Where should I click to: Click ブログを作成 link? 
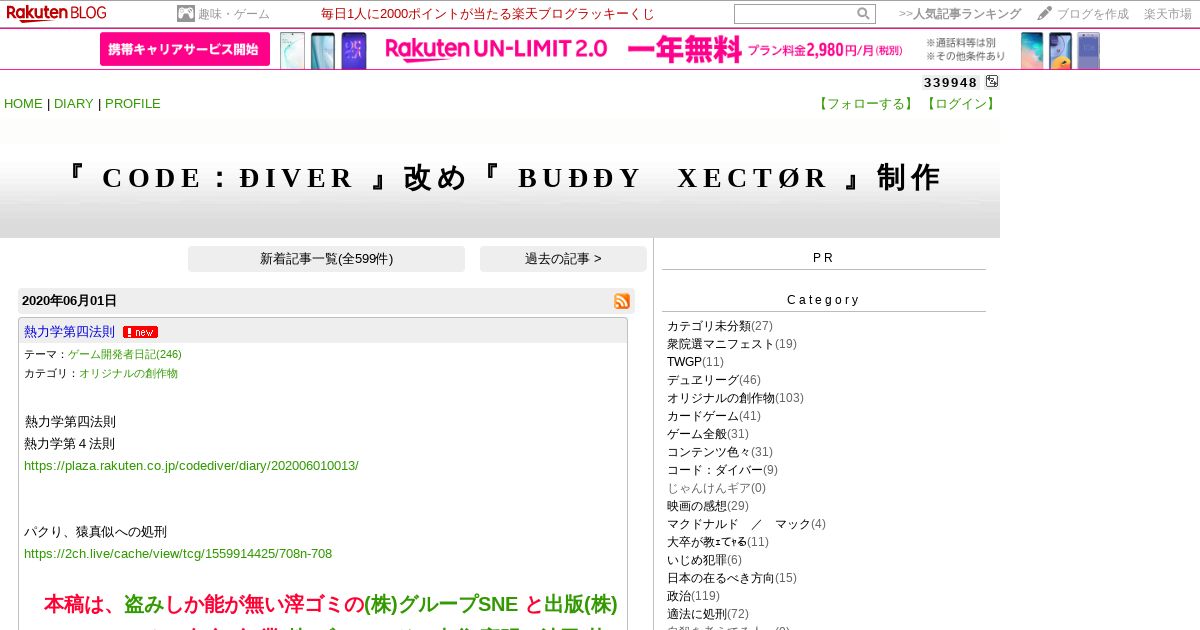click(x=1093, y=14)
